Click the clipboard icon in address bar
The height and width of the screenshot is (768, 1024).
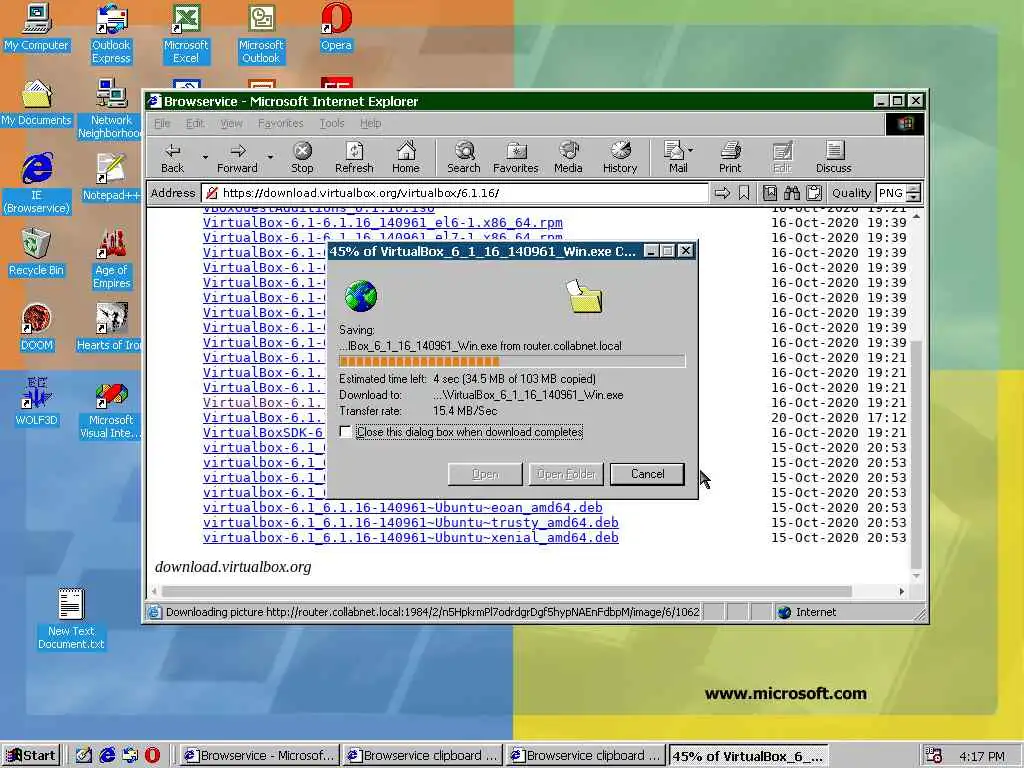point(814,193)
